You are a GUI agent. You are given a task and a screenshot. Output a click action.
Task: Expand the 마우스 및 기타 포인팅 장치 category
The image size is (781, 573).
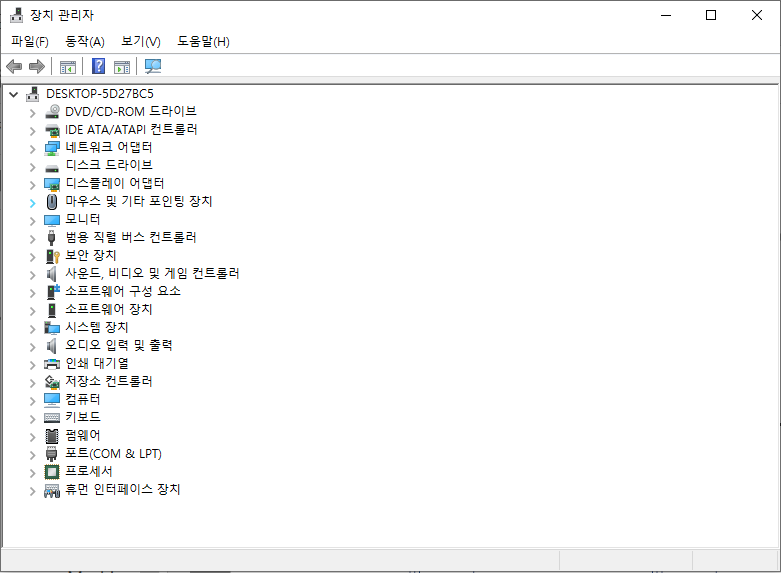[x=32, y=203]
